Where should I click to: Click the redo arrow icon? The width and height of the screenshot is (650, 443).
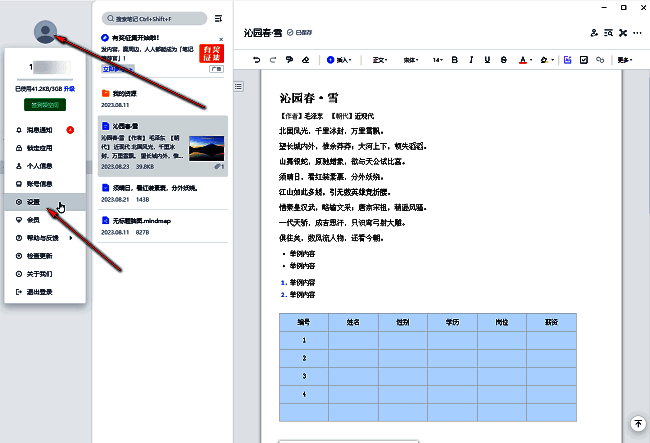[273, 60]
